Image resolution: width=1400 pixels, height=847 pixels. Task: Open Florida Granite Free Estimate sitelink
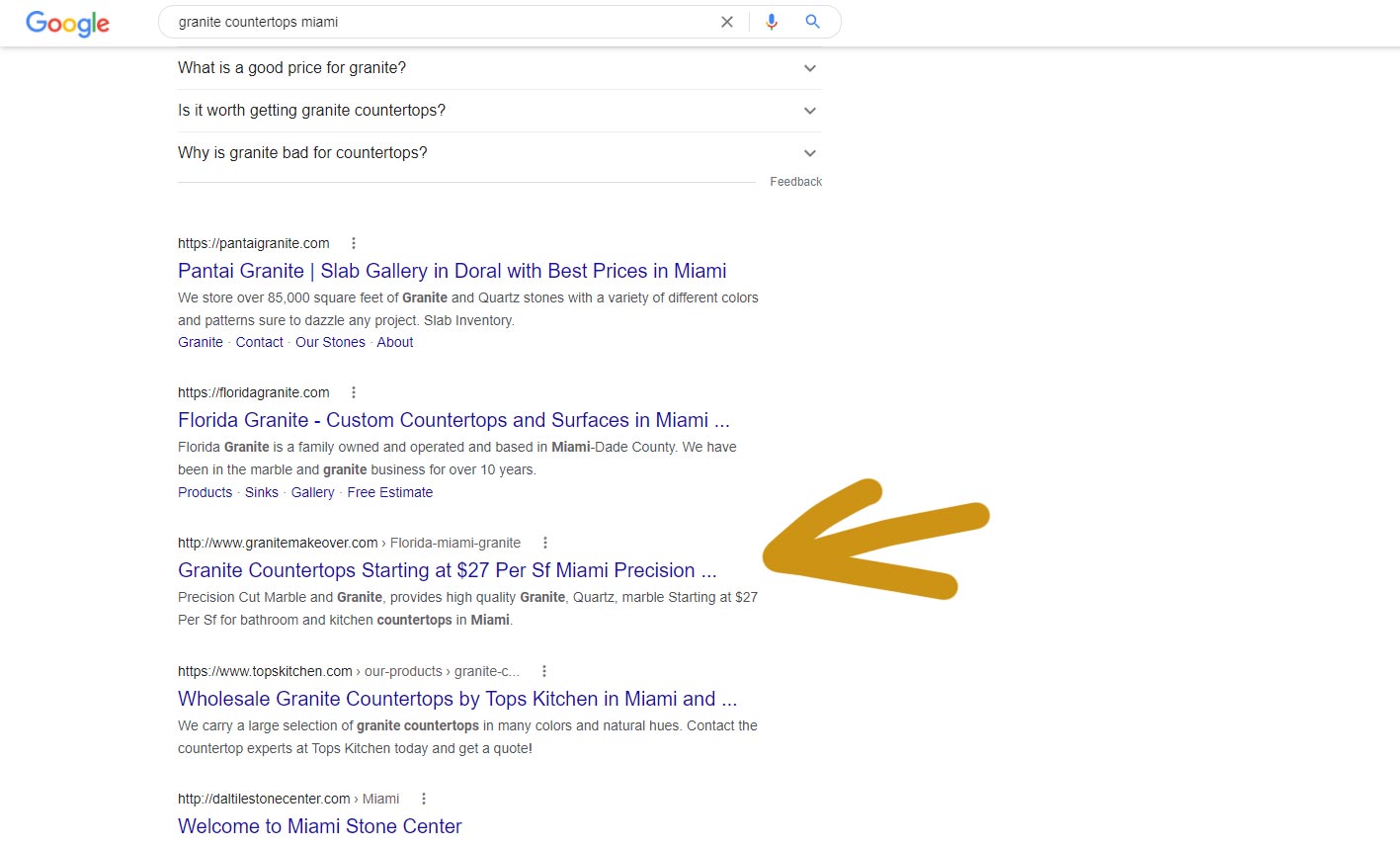click(x=390, y=492)
